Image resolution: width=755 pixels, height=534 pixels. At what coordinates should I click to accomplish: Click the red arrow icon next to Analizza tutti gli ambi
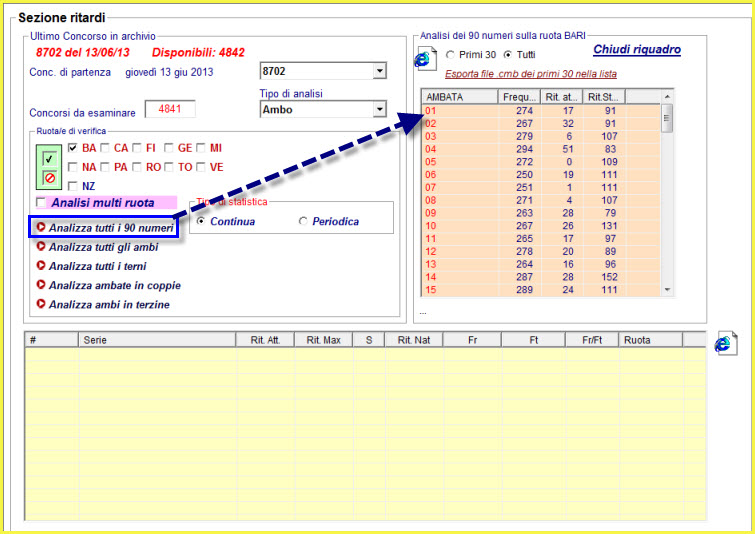41,247
